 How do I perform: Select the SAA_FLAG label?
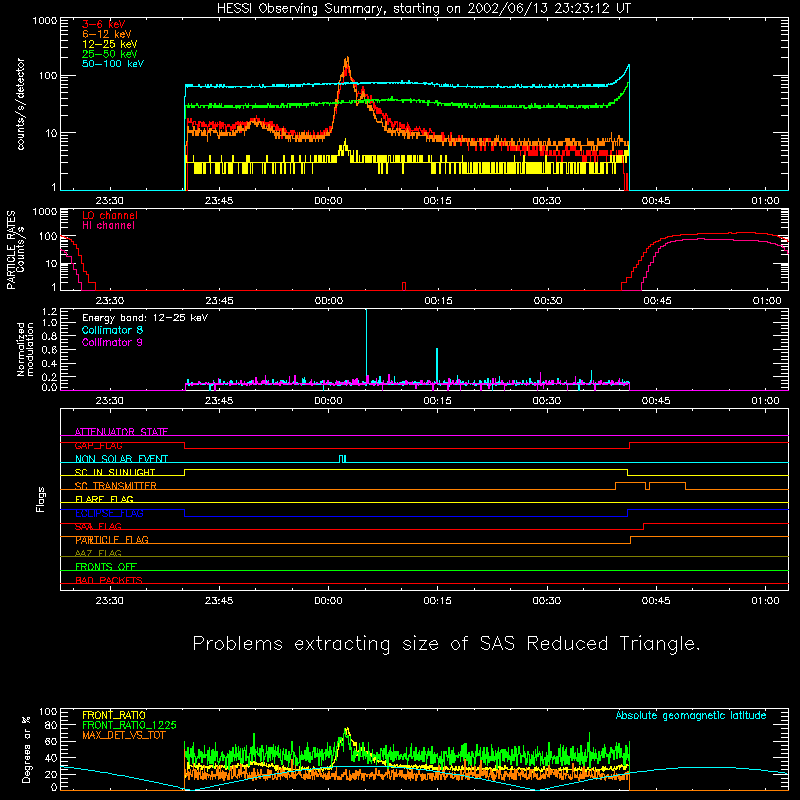click(x=98, y=527)
